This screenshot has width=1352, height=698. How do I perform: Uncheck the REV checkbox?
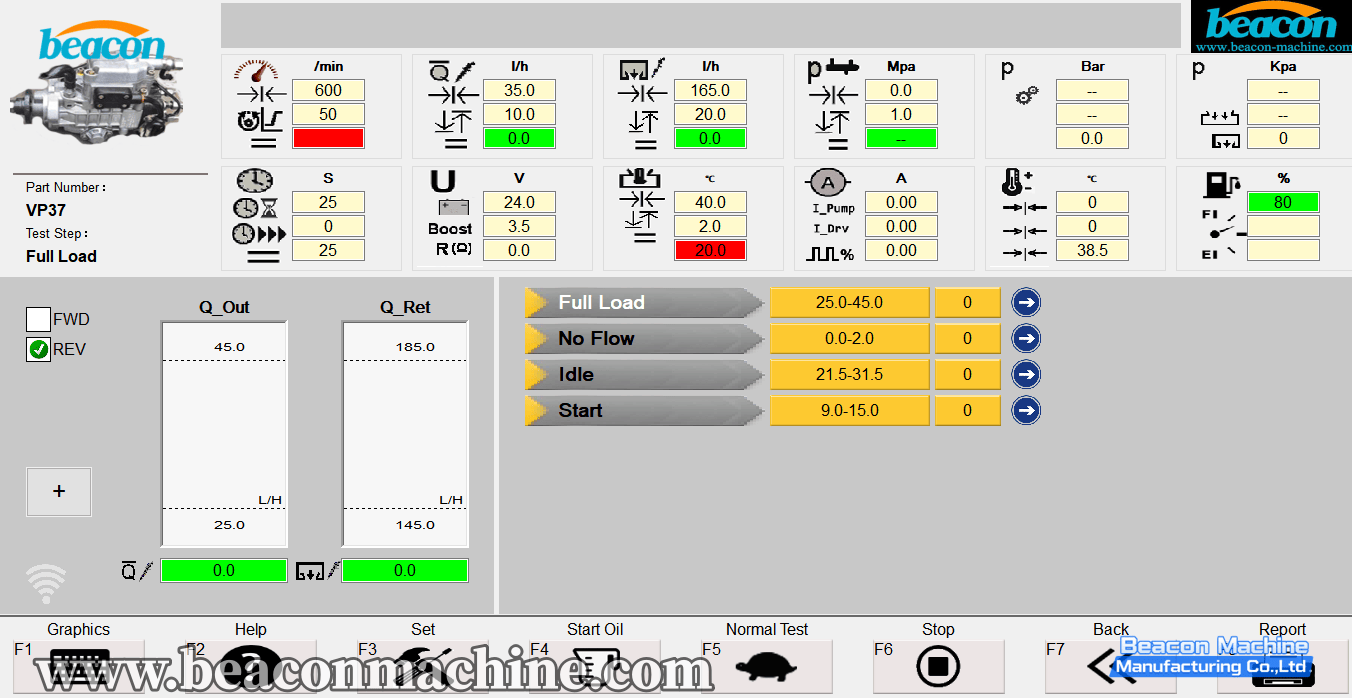click(x=38, y=349)
